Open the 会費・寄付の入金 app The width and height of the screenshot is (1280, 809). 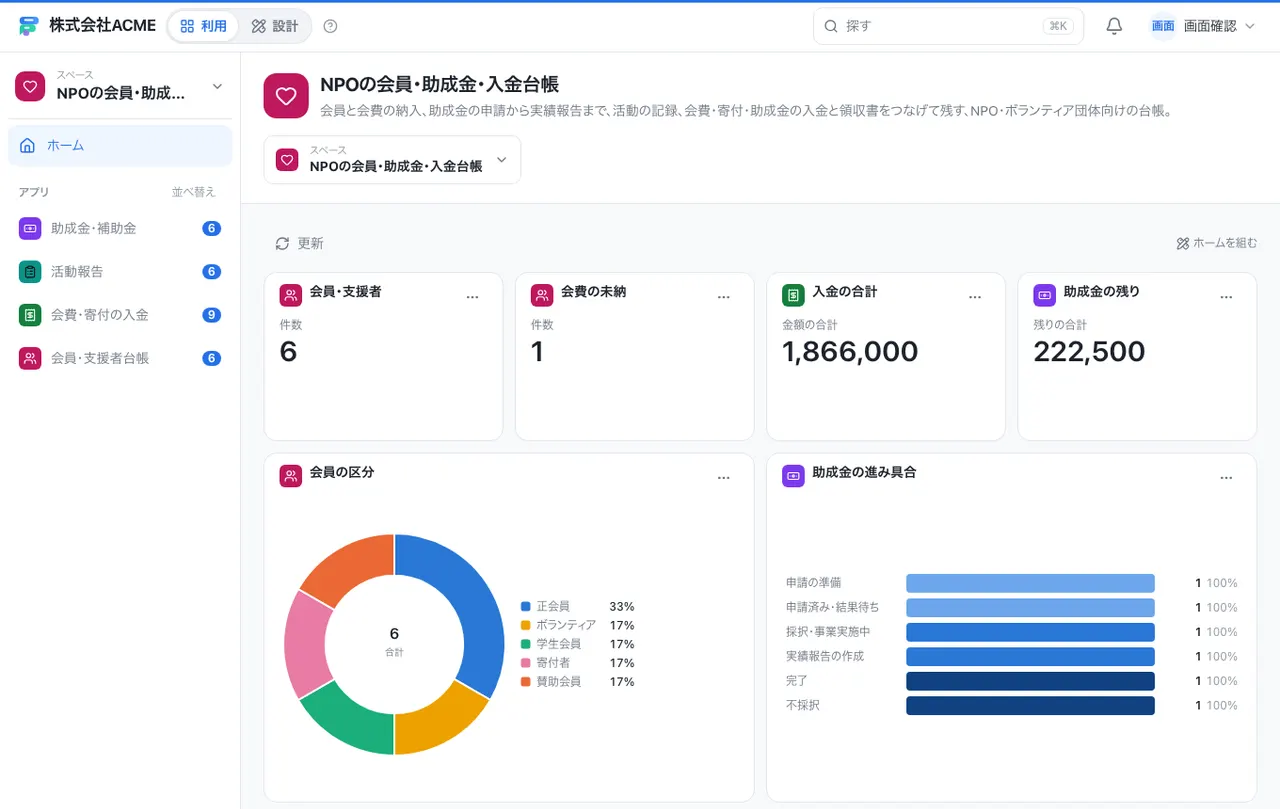click(120, 315)
